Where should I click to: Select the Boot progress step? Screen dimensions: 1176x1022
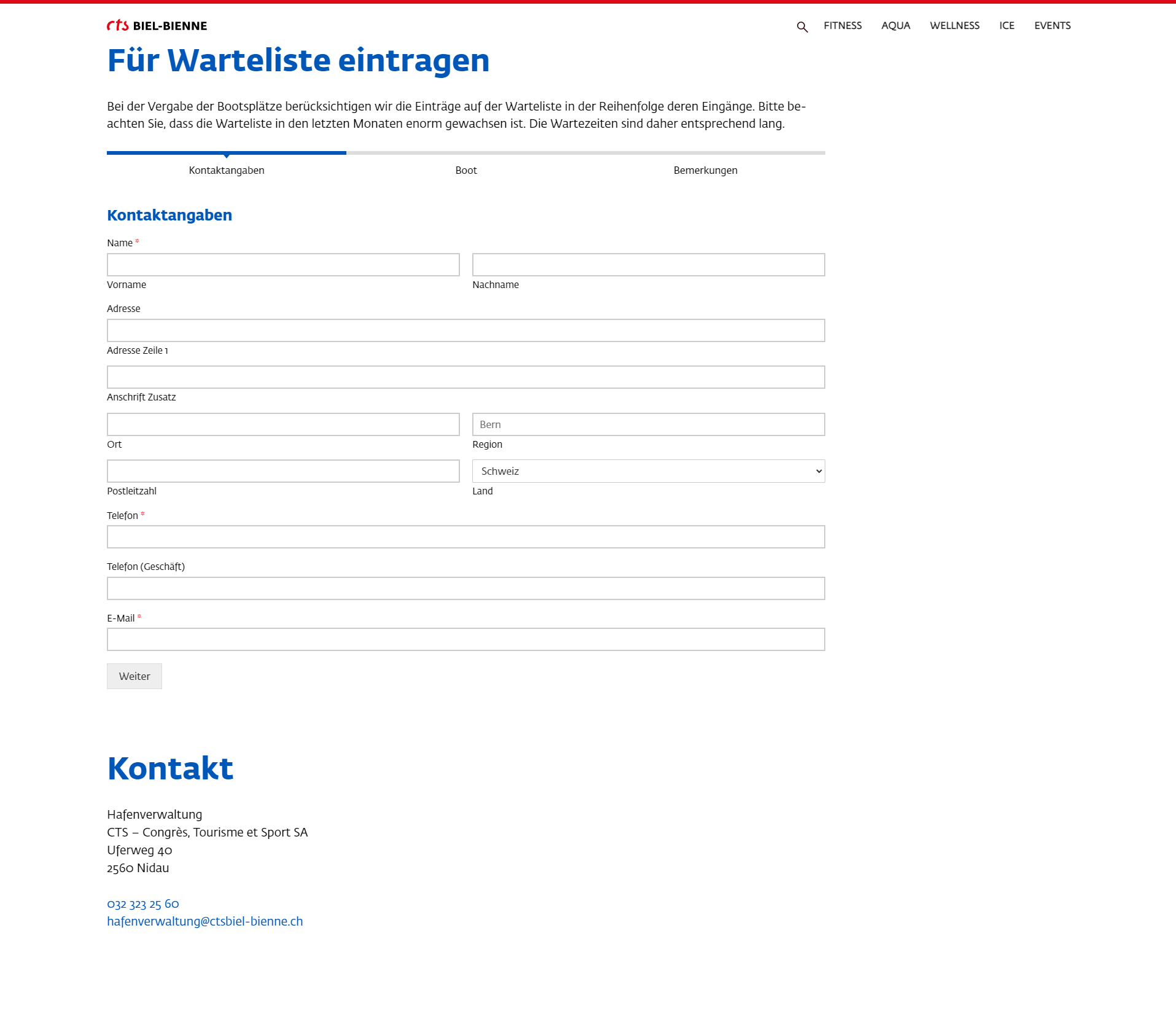[466, 170]
